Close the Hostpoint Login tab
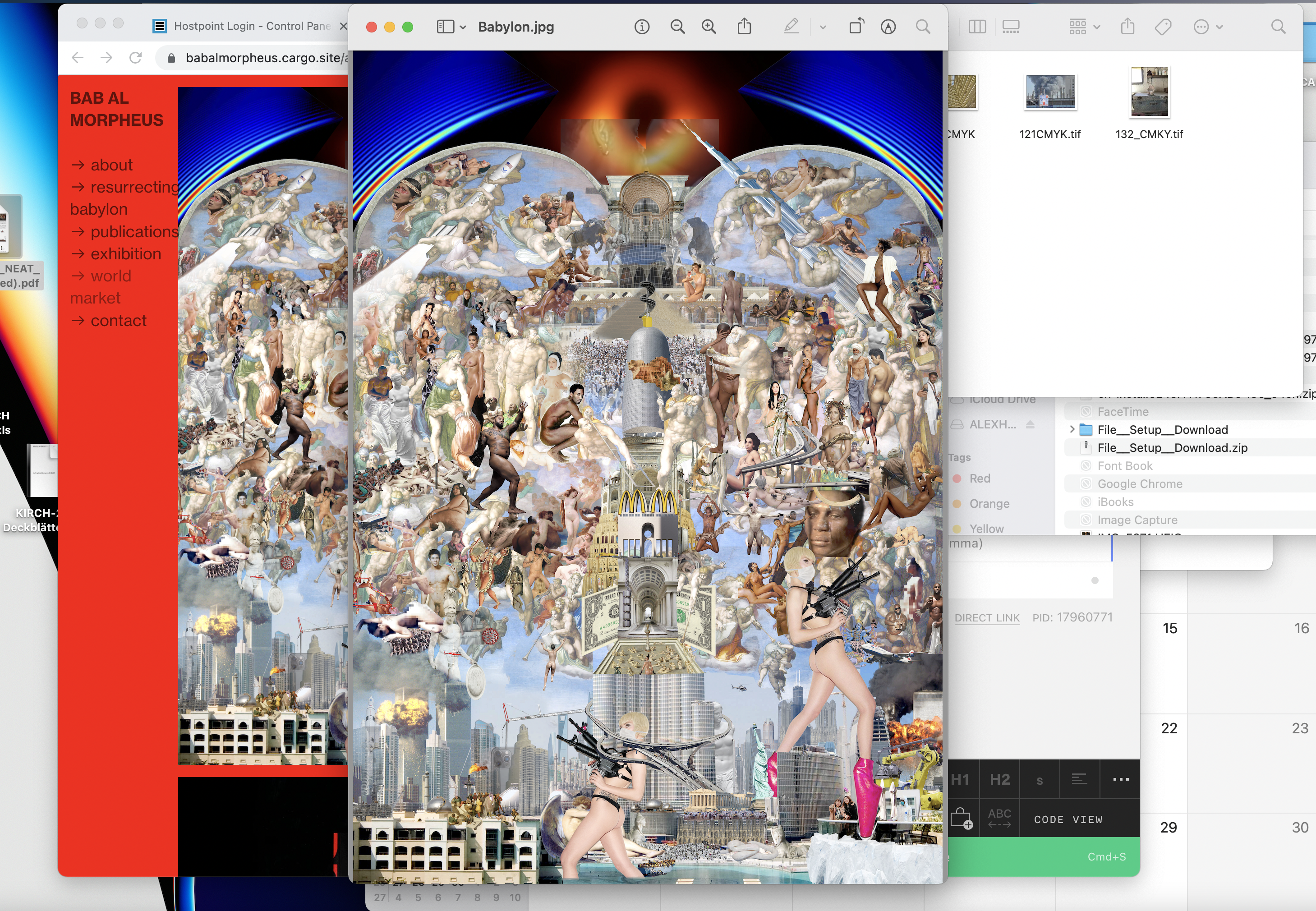The image size is (1316, 911). [x=343, y=26]
